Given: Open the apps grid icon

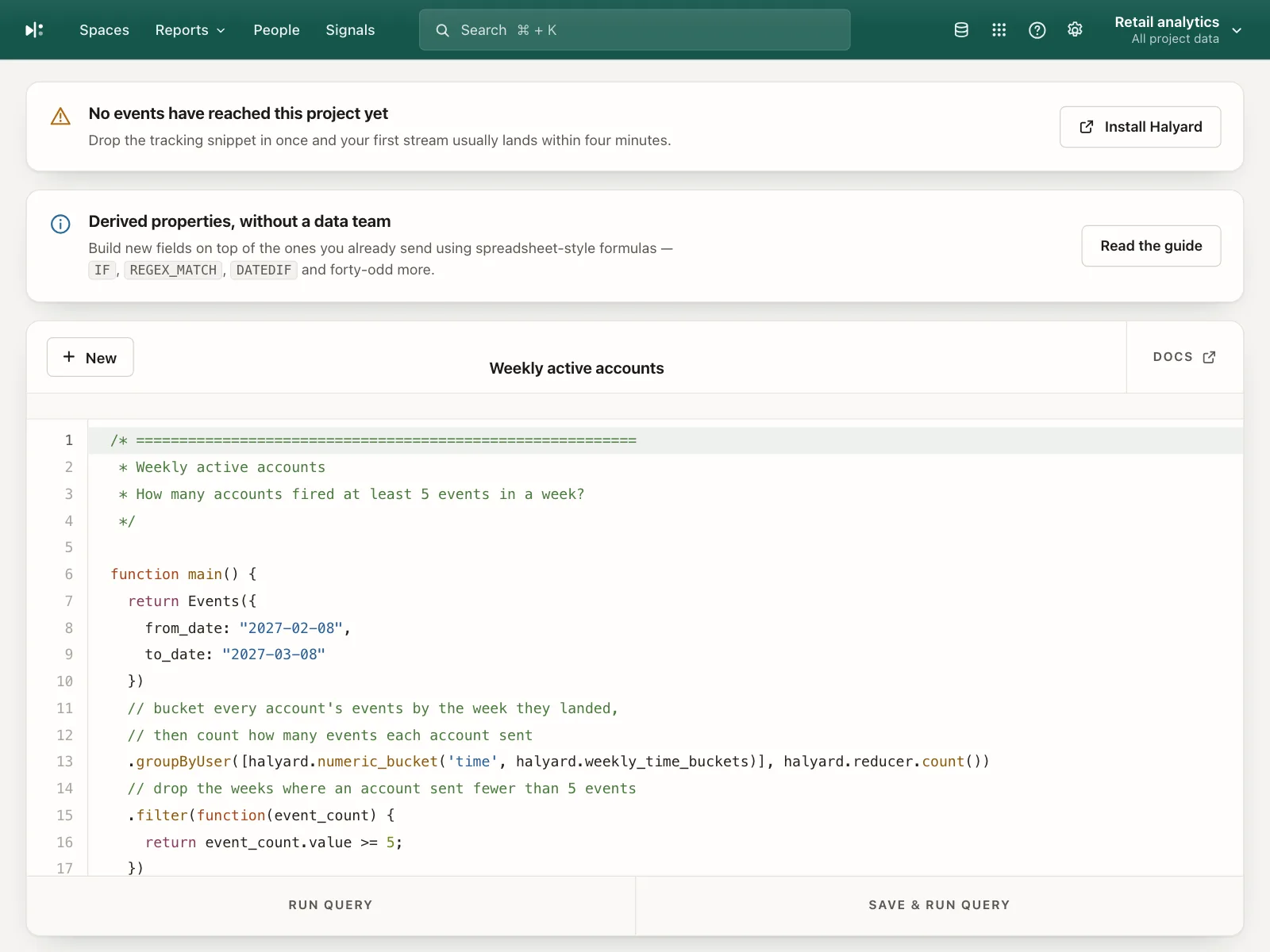Looking at the screenshot, I should click(999, 30).
